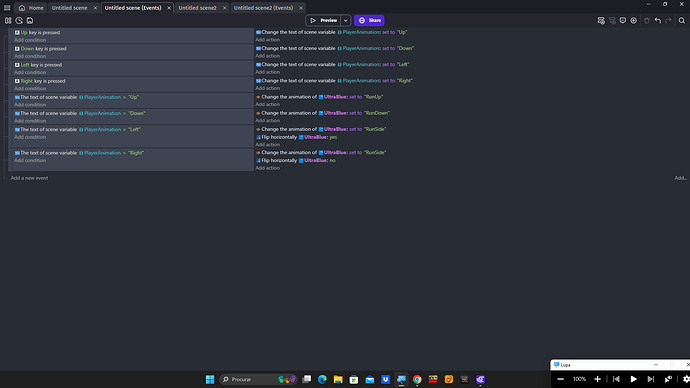Select action setting PlayerAnimation to "Right"
This screenshot has width=690, height=388.
334,81
